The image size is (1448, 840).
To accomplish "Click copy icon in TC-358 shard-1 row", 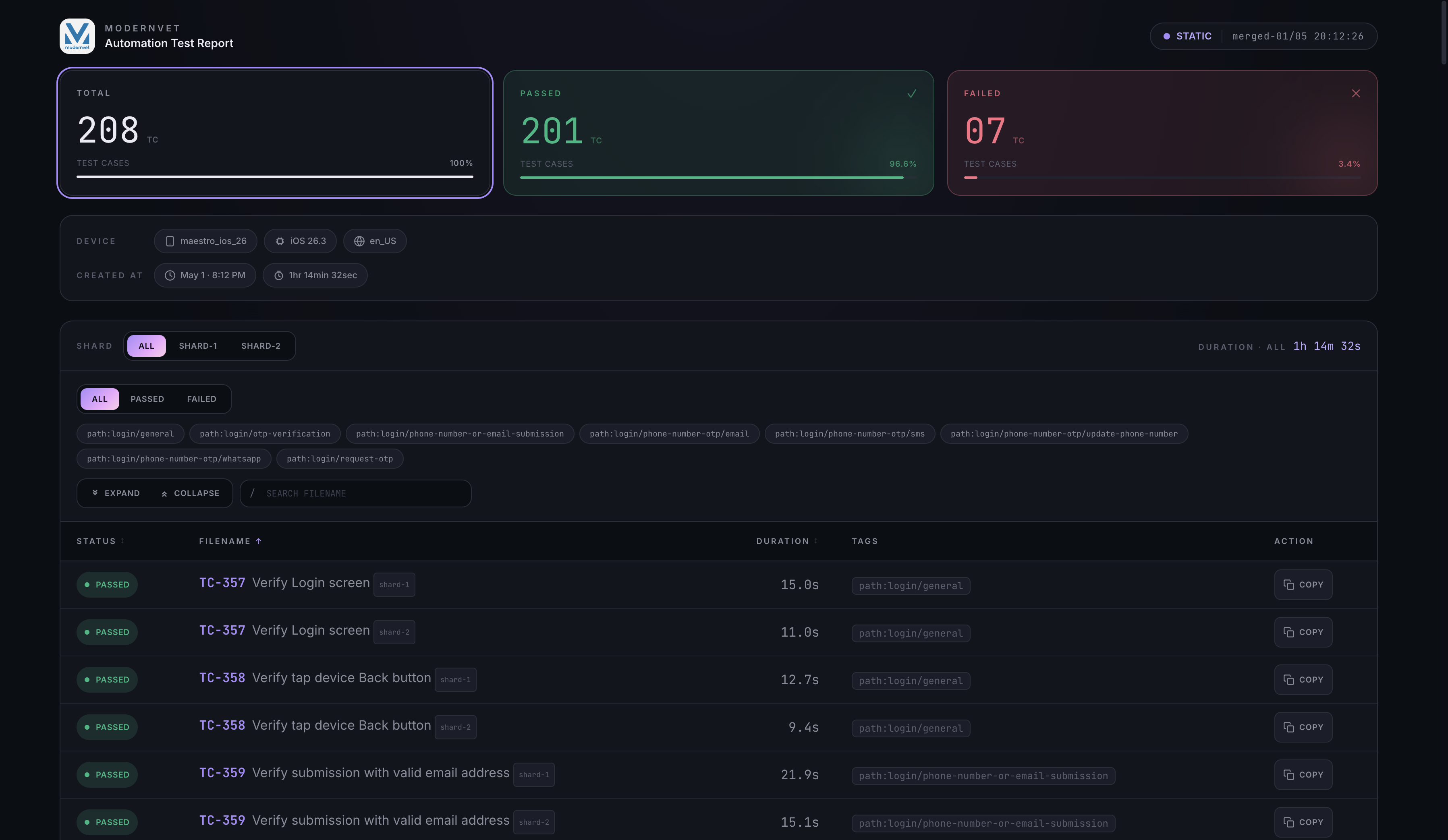I will click(x=1288, y=680).
